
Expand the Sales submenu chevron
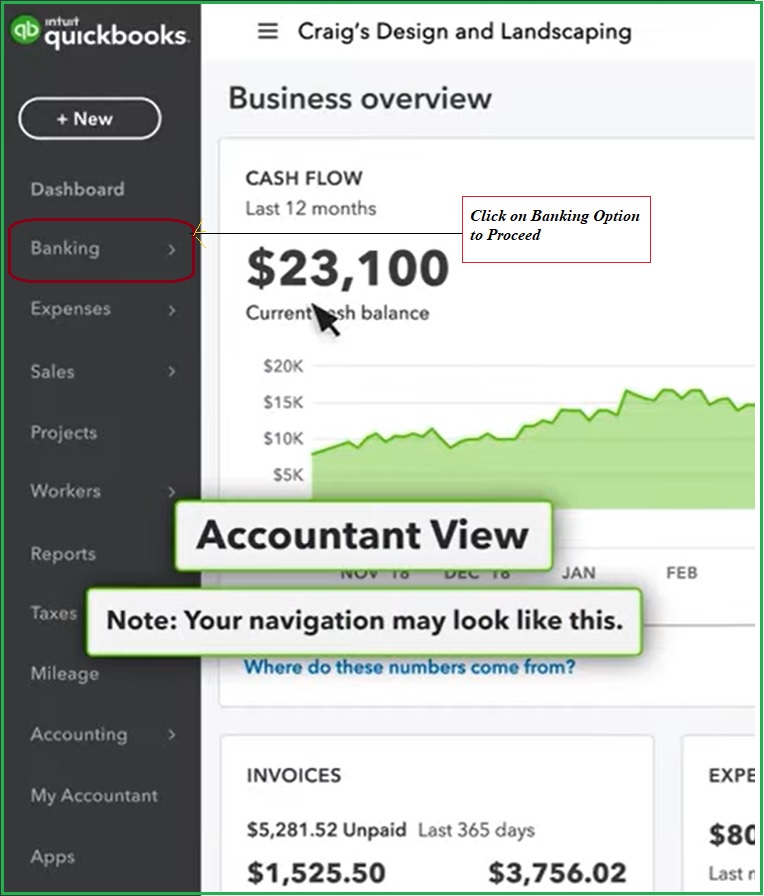(171, 371)
